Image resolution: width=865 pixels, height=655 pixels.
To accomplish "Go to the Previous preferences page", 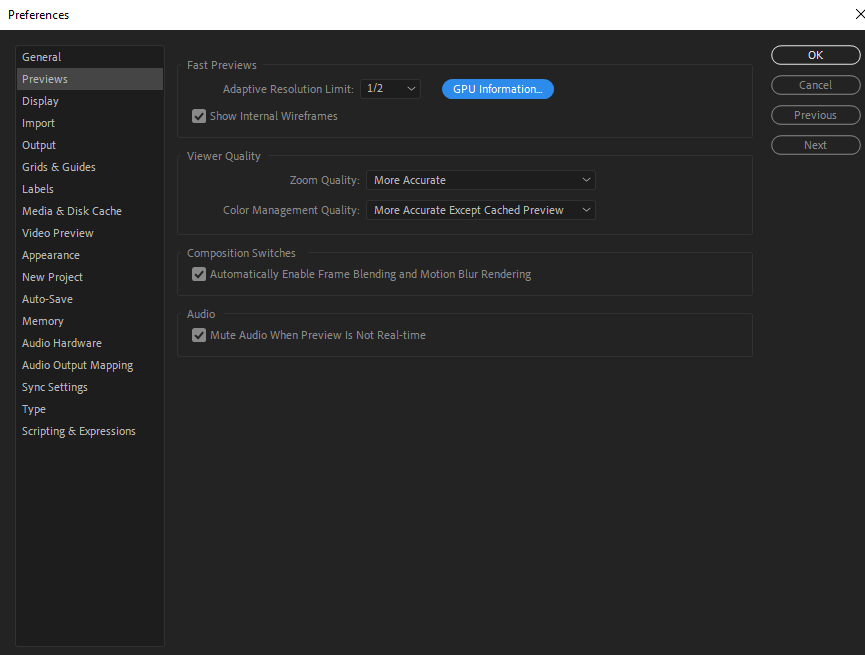I will 815,115.
